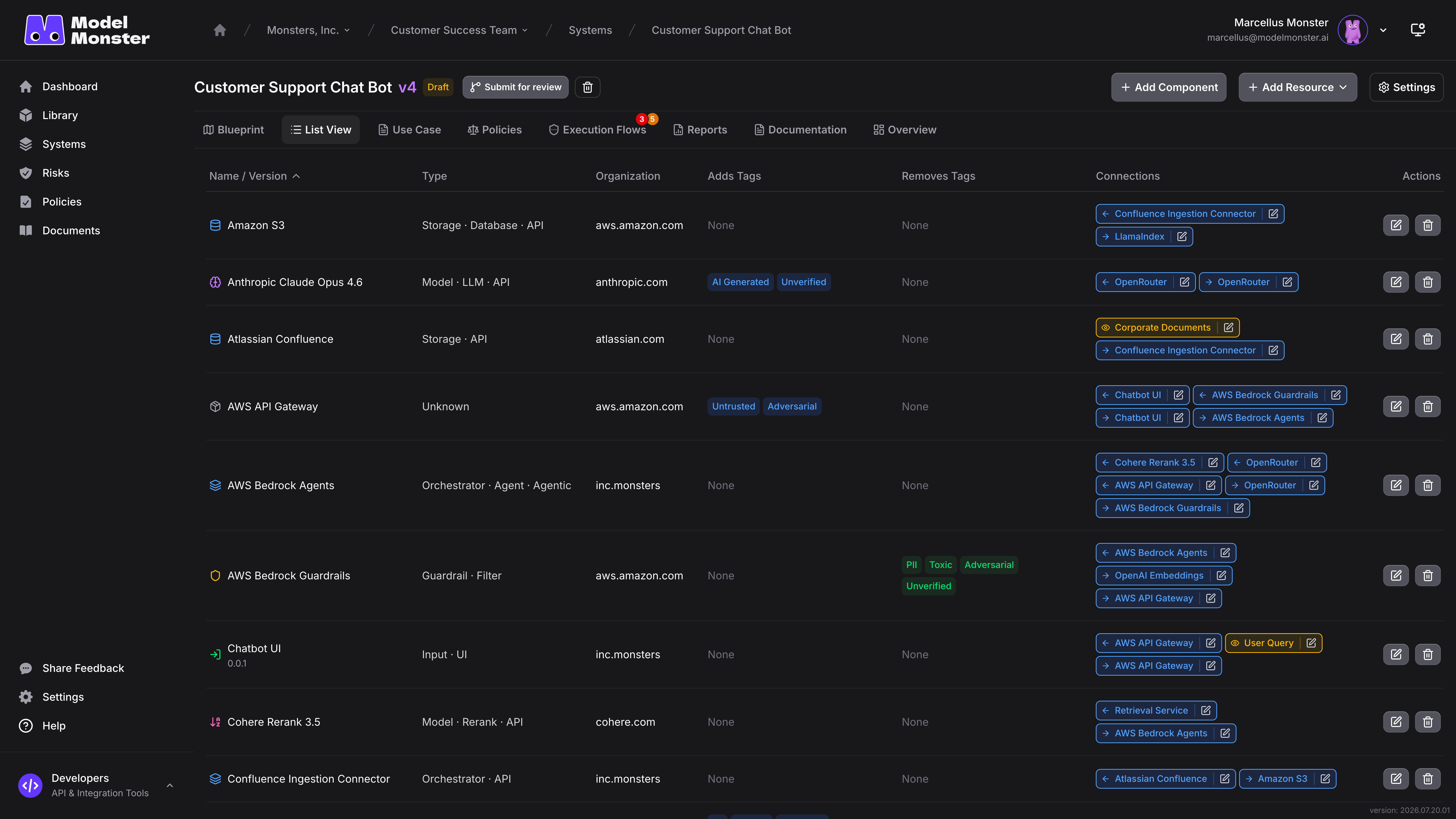Open Monsters, Inc. organization dropdown

[x=308, y=30]
